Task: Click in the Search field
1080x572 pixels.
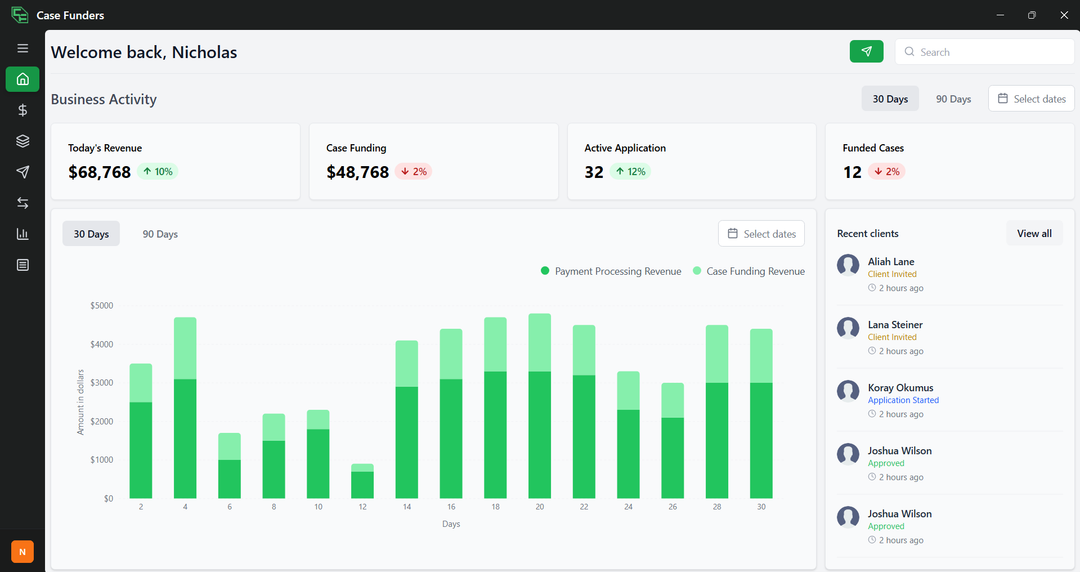Action: (985, 52)
